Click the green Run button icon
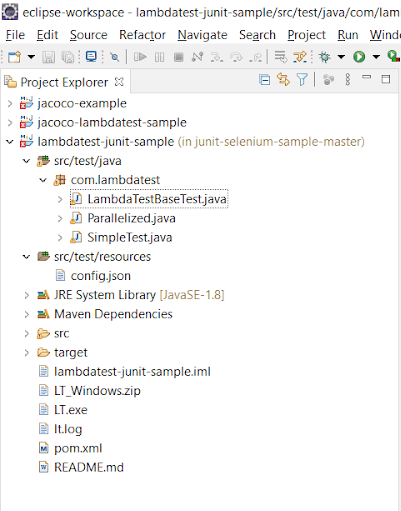The image size is (401, 511). (x=359, y=57)
